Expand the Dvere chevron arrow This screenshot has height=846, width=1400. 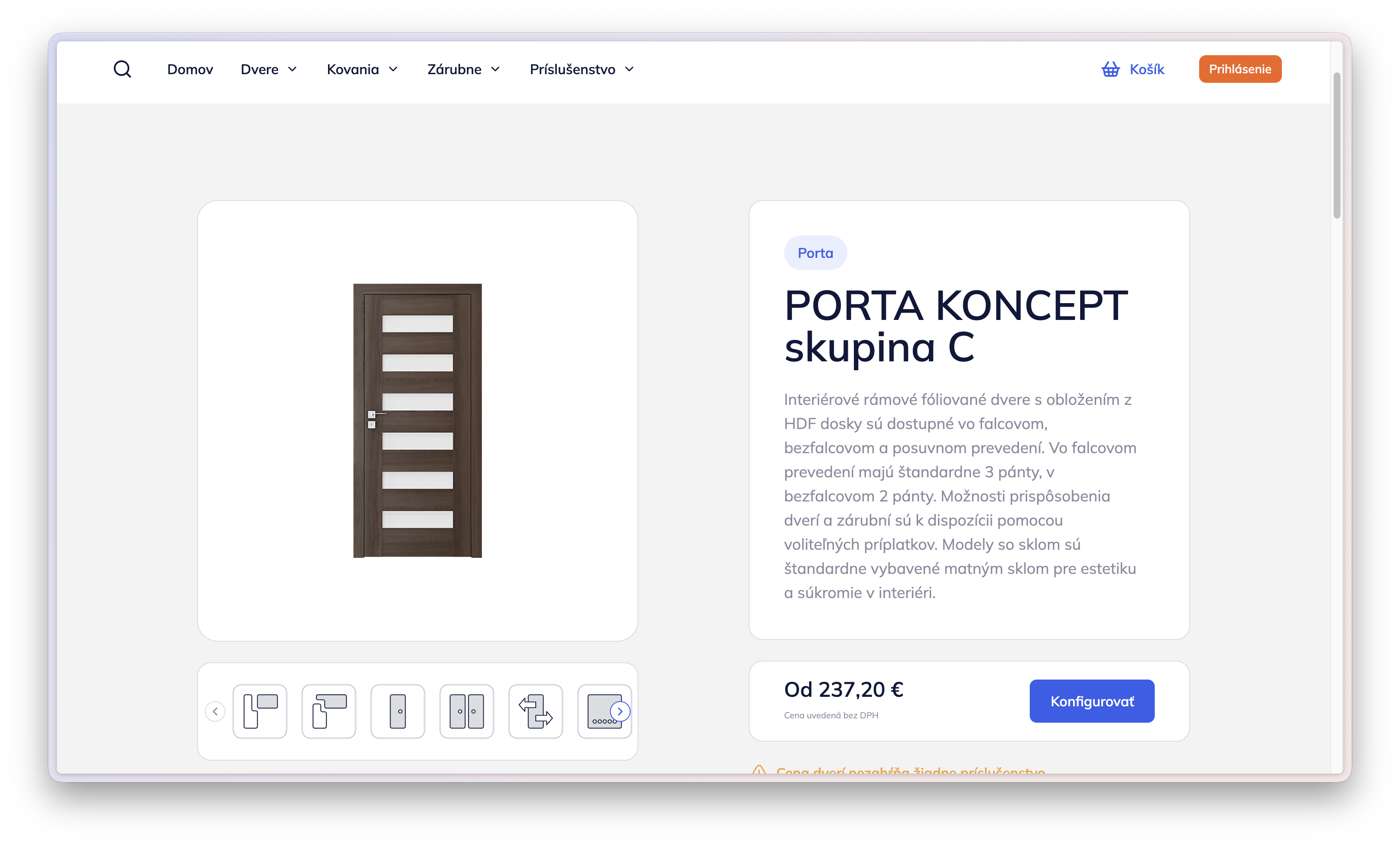(x=293, y=69)
